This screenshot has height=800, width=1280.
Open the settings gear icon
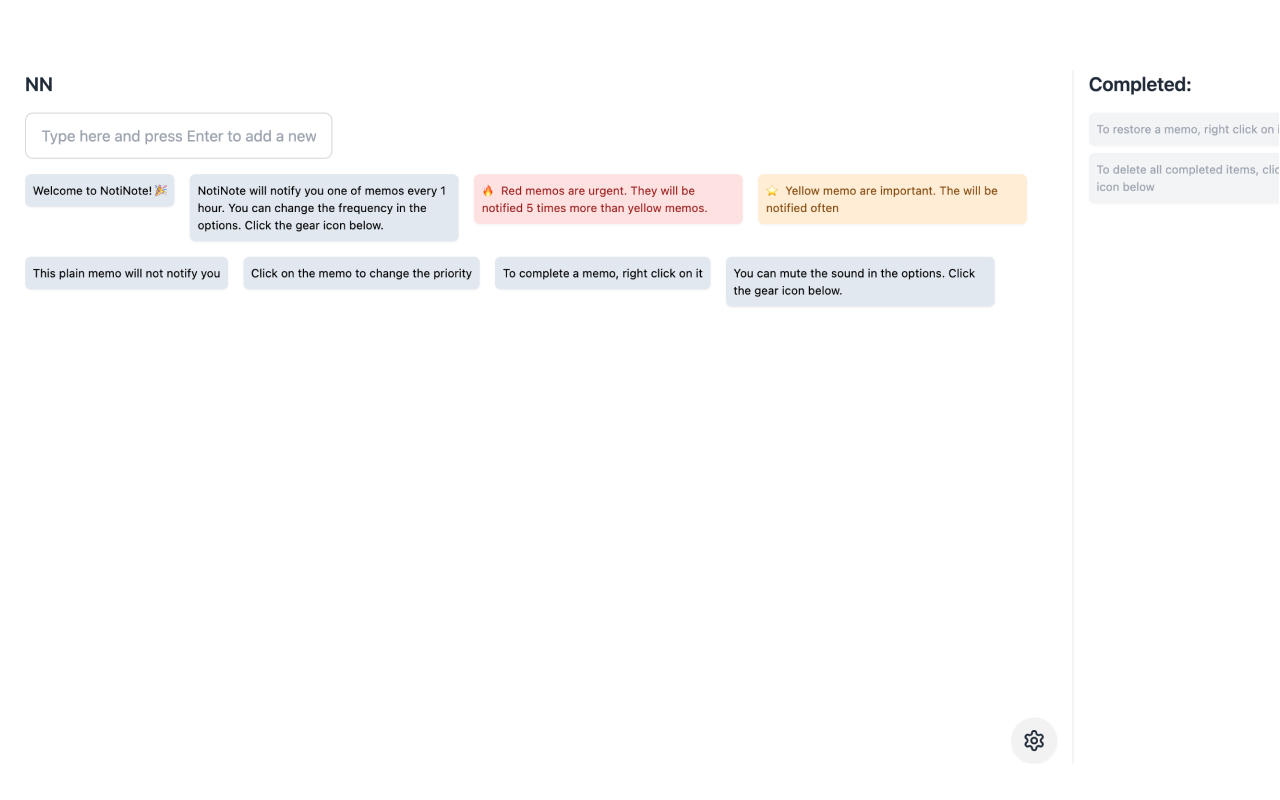(x=1033, y=740)
